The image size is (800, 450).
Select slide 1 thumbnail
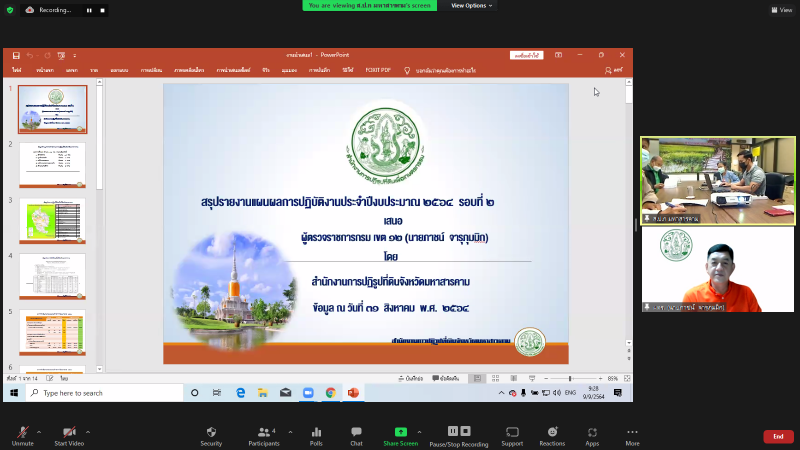(53, 109)
